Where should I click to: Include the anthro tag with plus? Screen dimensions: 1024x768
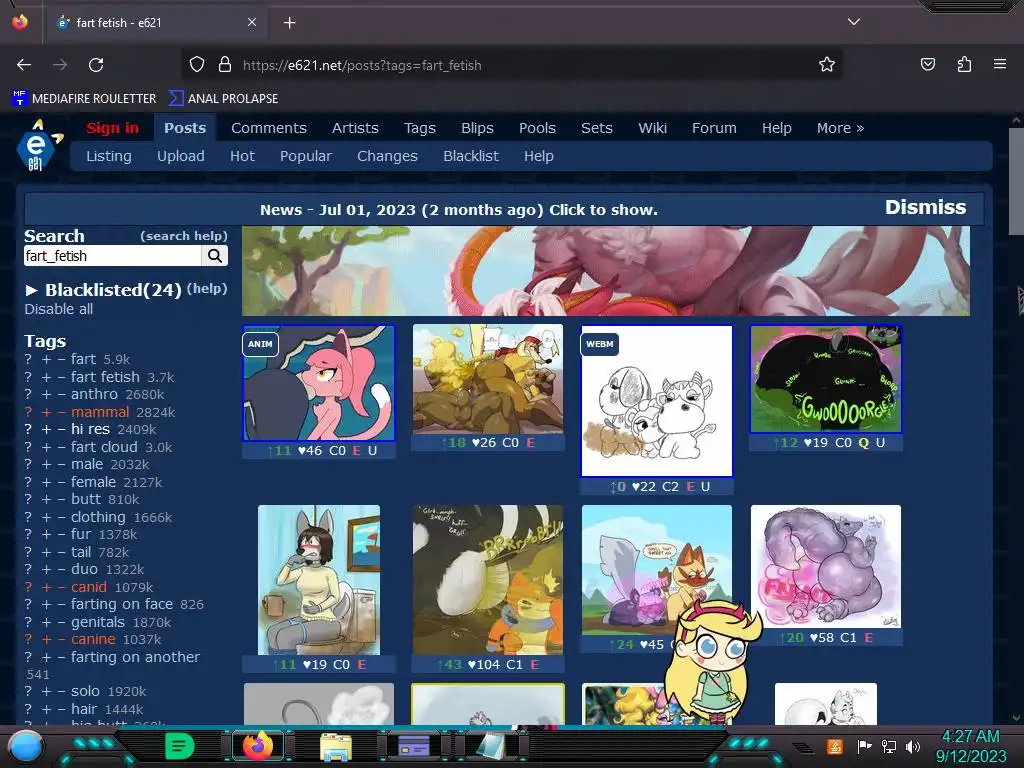46,394
